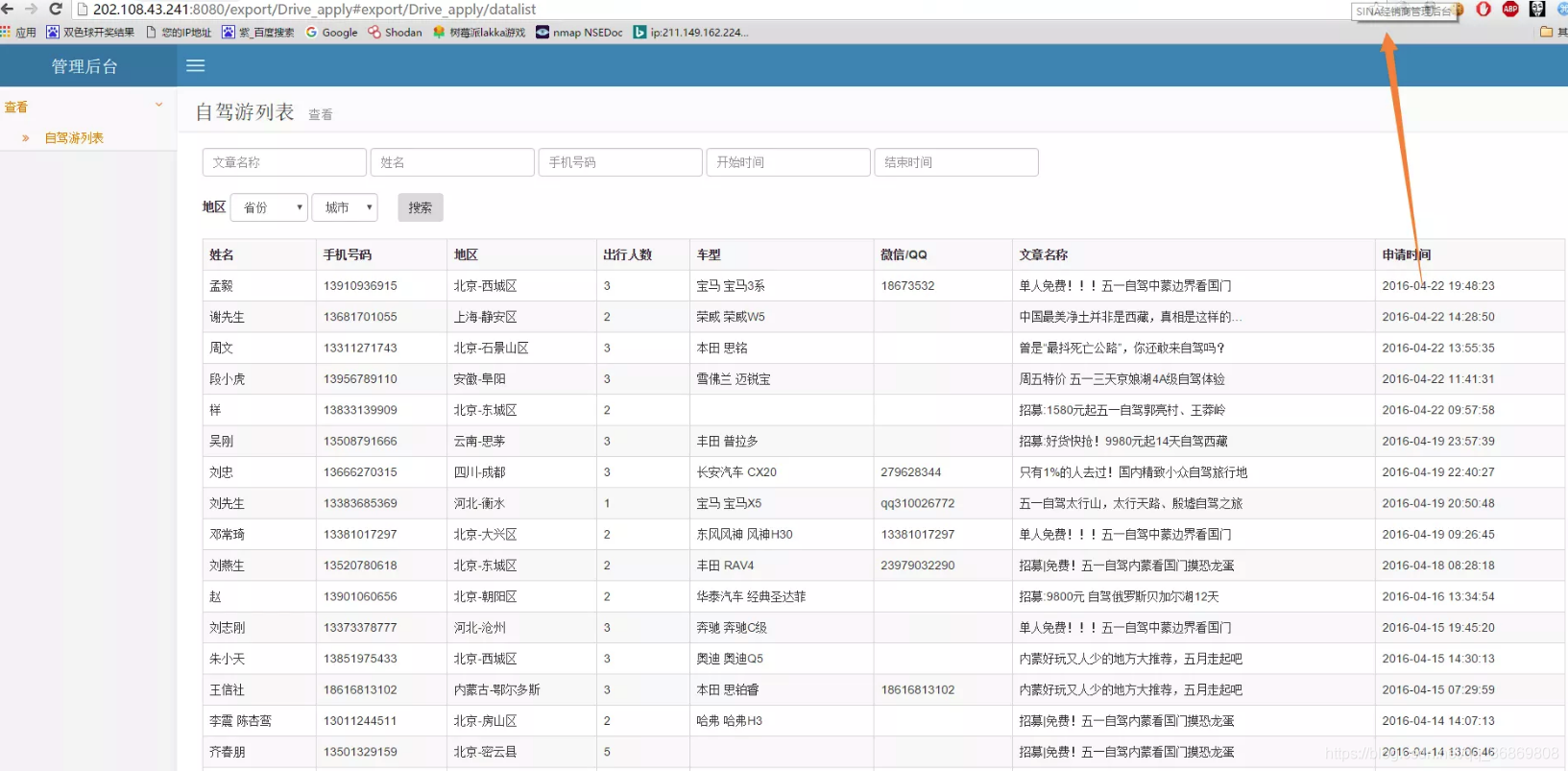1568x771 pixels.
Task: Collapse the 查看 sidebar menu chevron
Action: [x=159, y=106]
